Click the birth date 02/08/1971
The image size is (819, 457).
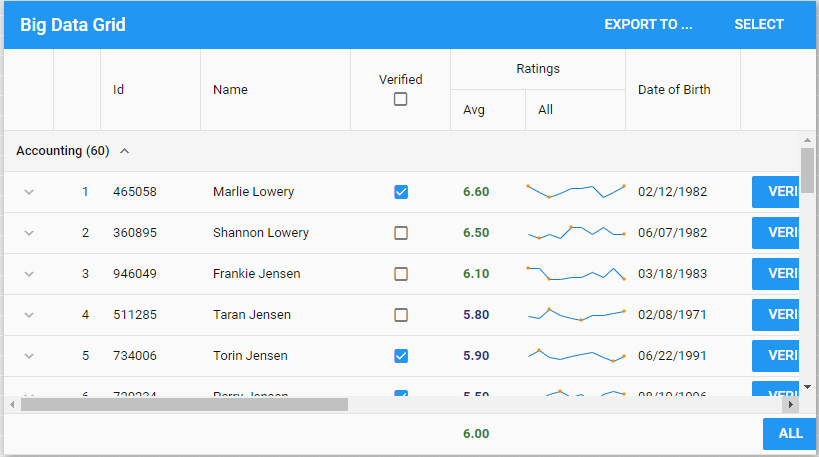tap(672, 315)
